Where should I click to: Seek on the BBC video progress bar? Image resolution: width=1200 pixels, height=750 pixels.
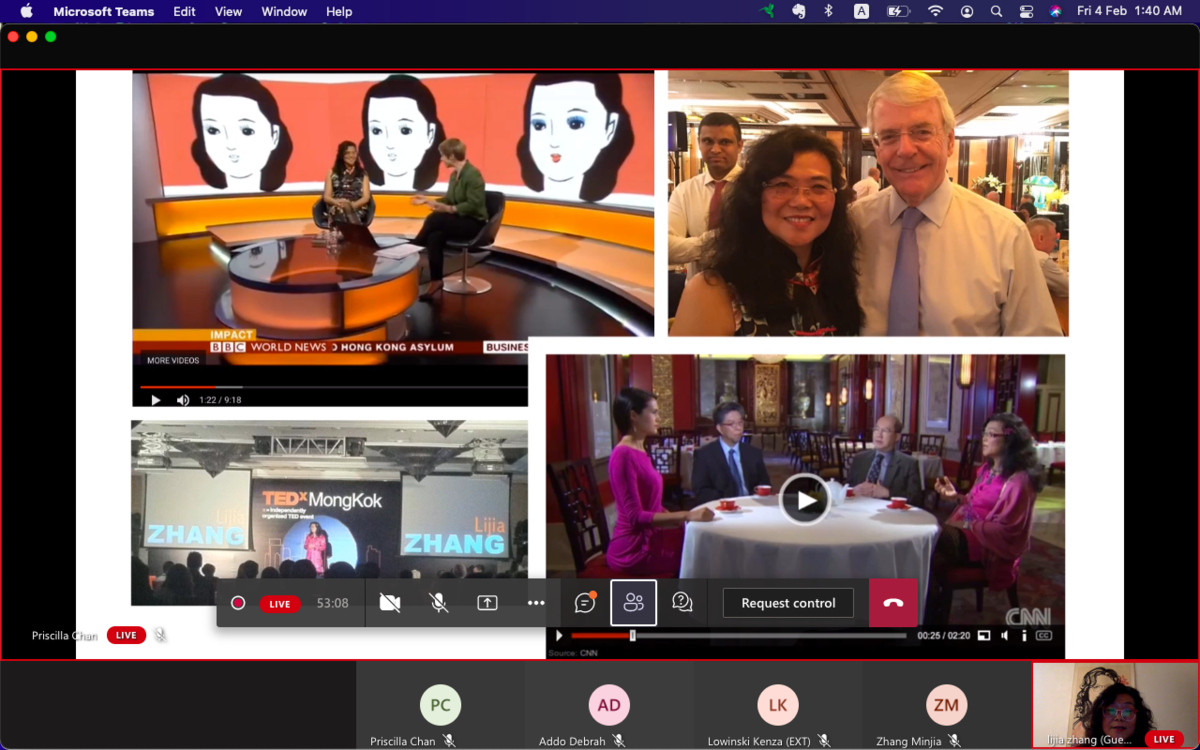[333, 386]
